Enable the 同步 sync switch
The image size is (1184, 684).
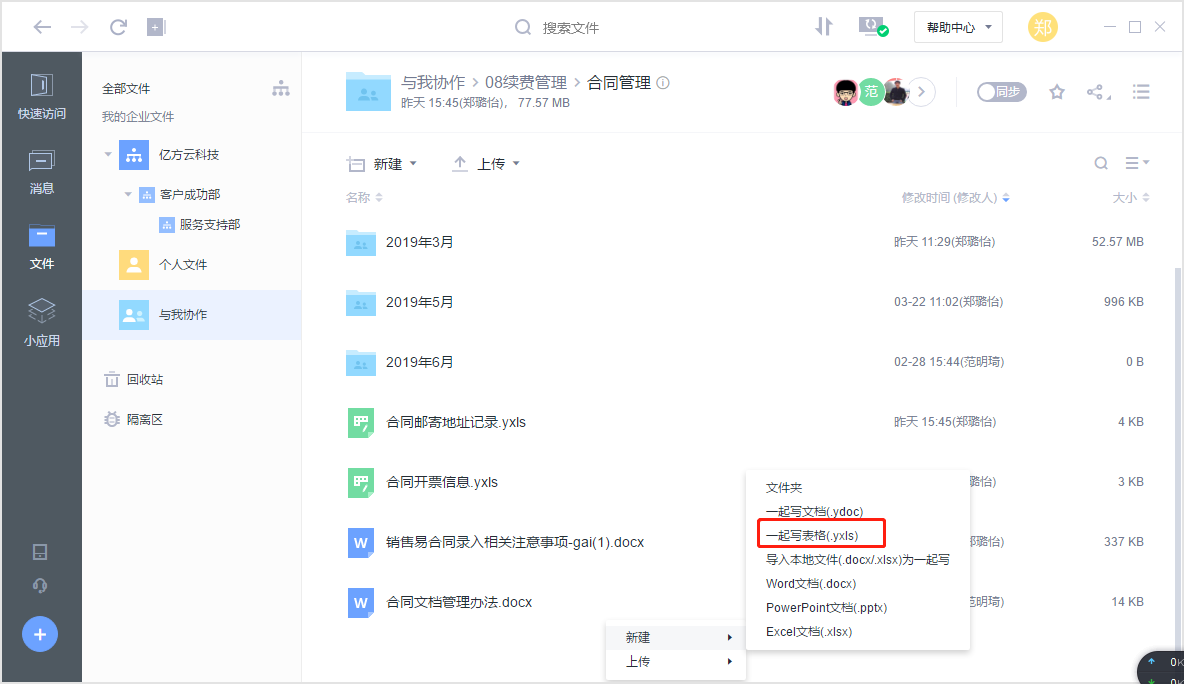click(1001, 91)
